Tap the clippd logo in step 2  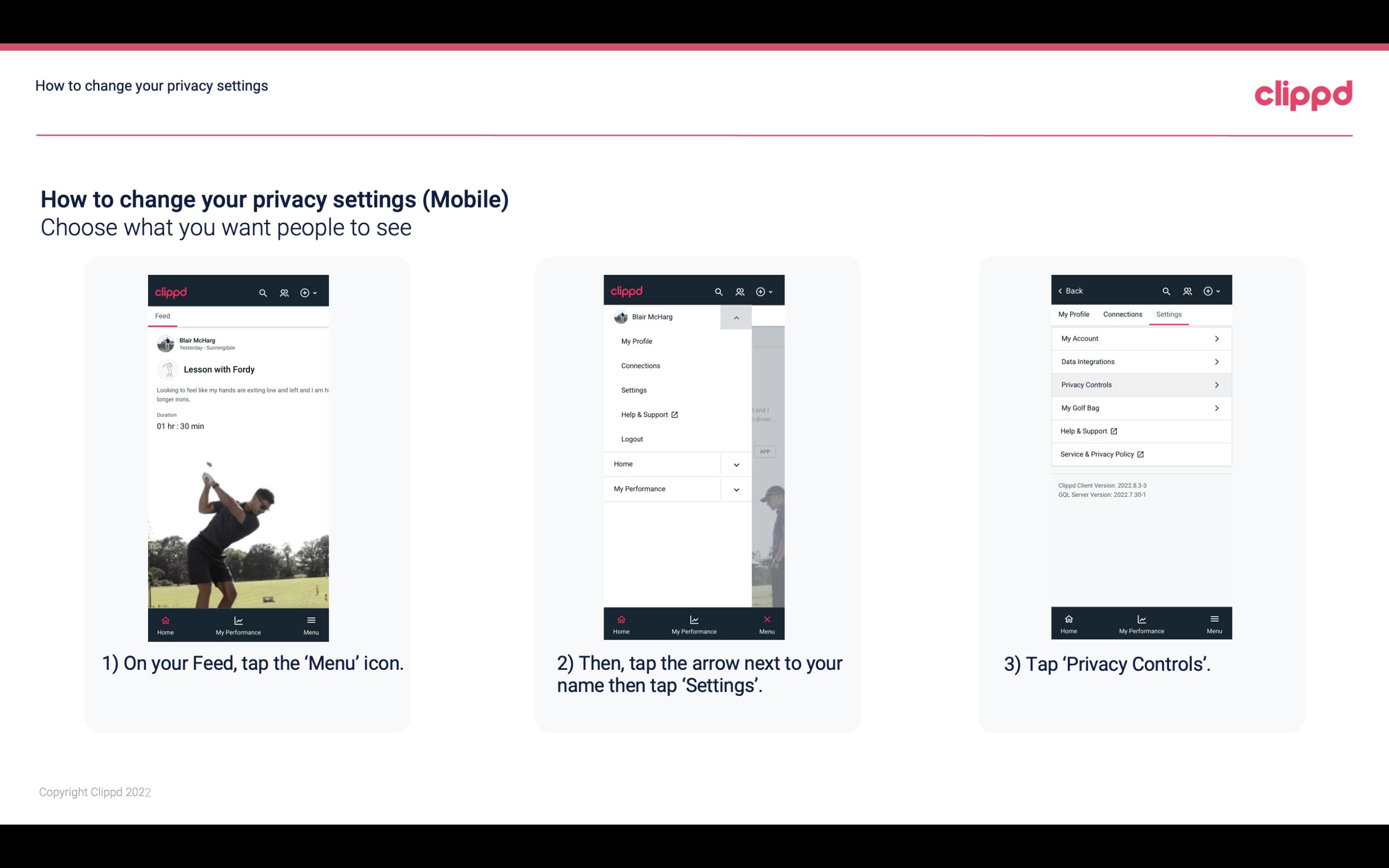[624, 290]
